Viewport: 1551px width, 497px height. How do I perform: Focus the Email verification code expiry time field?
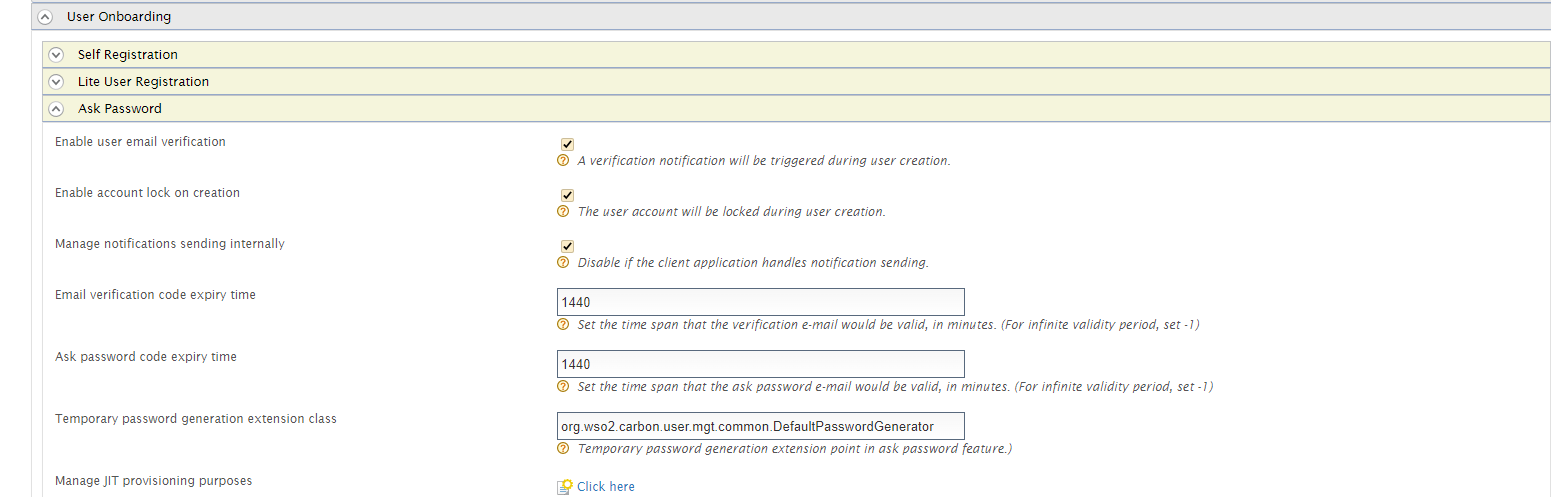click(760, 302)
